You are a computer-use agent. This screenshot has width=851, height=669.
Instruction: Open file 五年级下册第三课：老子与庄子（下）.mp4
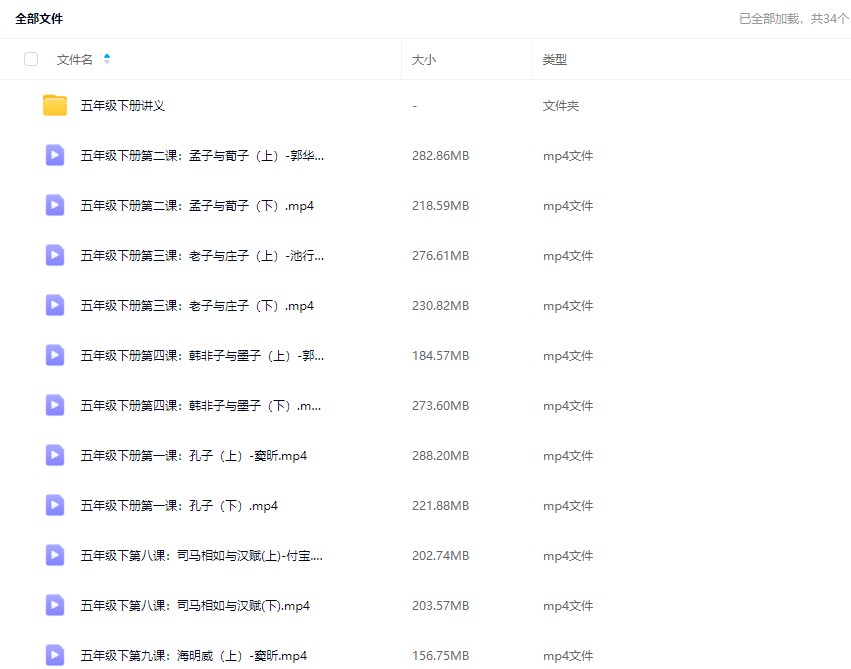197,305
